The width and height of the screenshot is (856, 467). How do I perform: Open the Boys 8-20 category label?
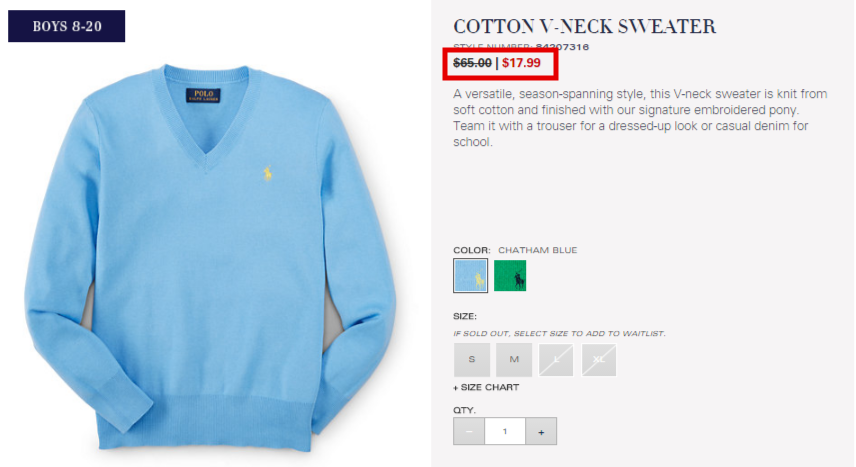tap(67, 26)
